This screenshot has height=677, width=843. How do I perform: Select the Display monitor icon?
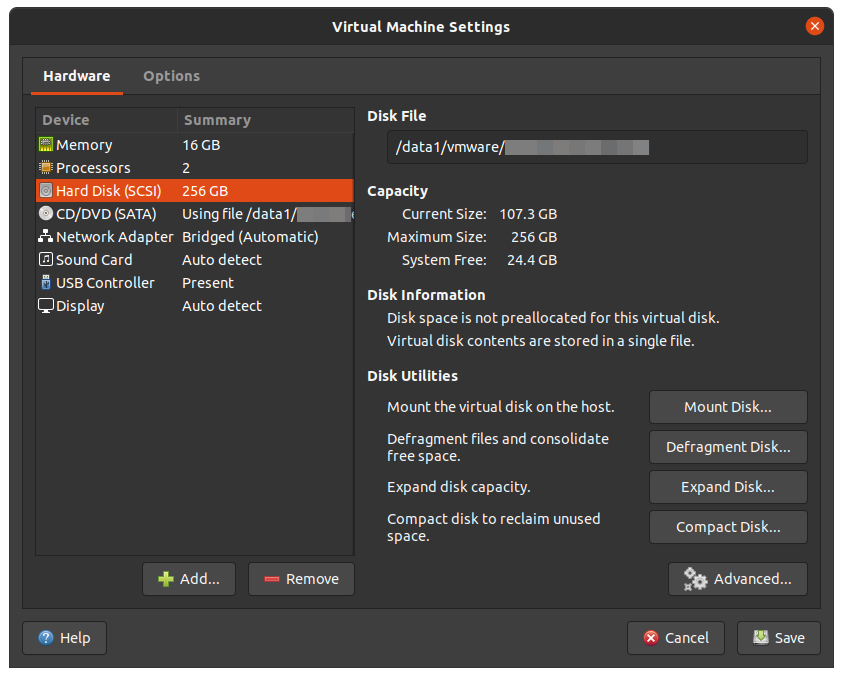point(46,305)
